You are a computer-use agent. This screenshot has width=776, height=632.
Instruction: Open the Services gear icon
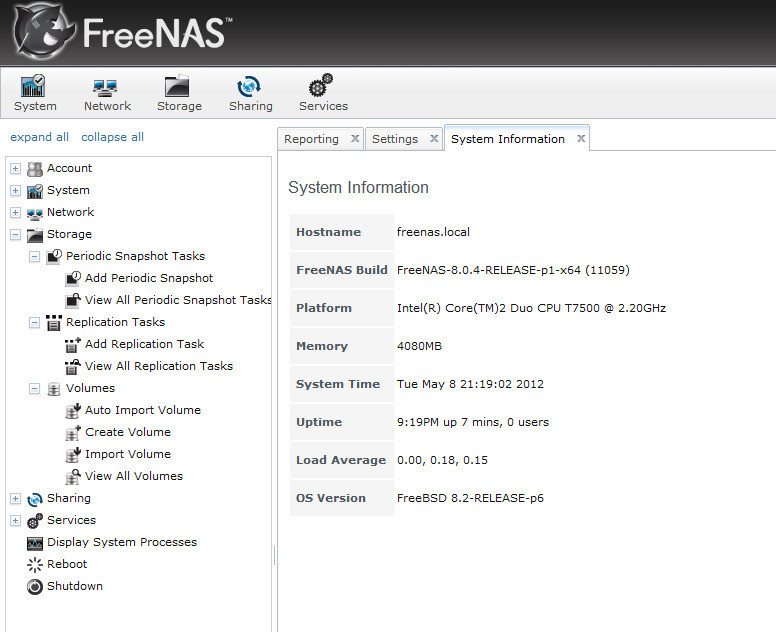click(322, 87)
